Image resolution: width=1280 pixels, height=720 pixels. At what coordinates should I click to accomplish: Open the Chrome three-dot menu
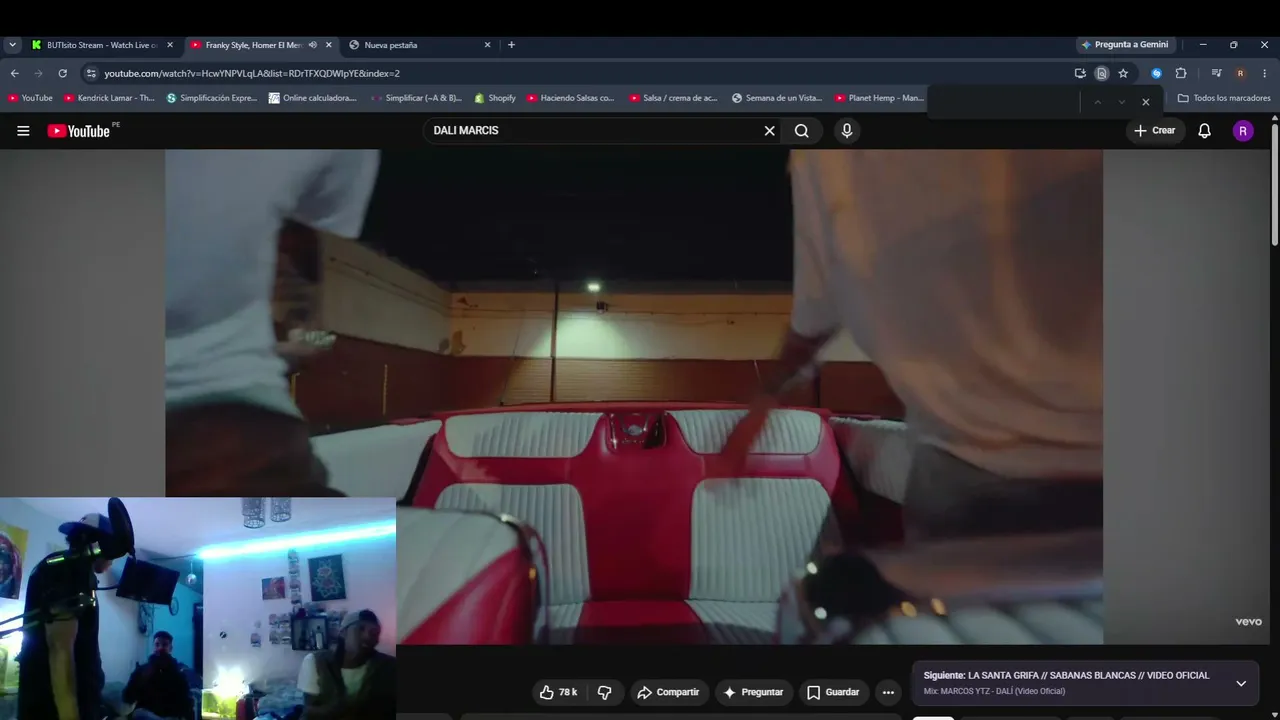1265,73
